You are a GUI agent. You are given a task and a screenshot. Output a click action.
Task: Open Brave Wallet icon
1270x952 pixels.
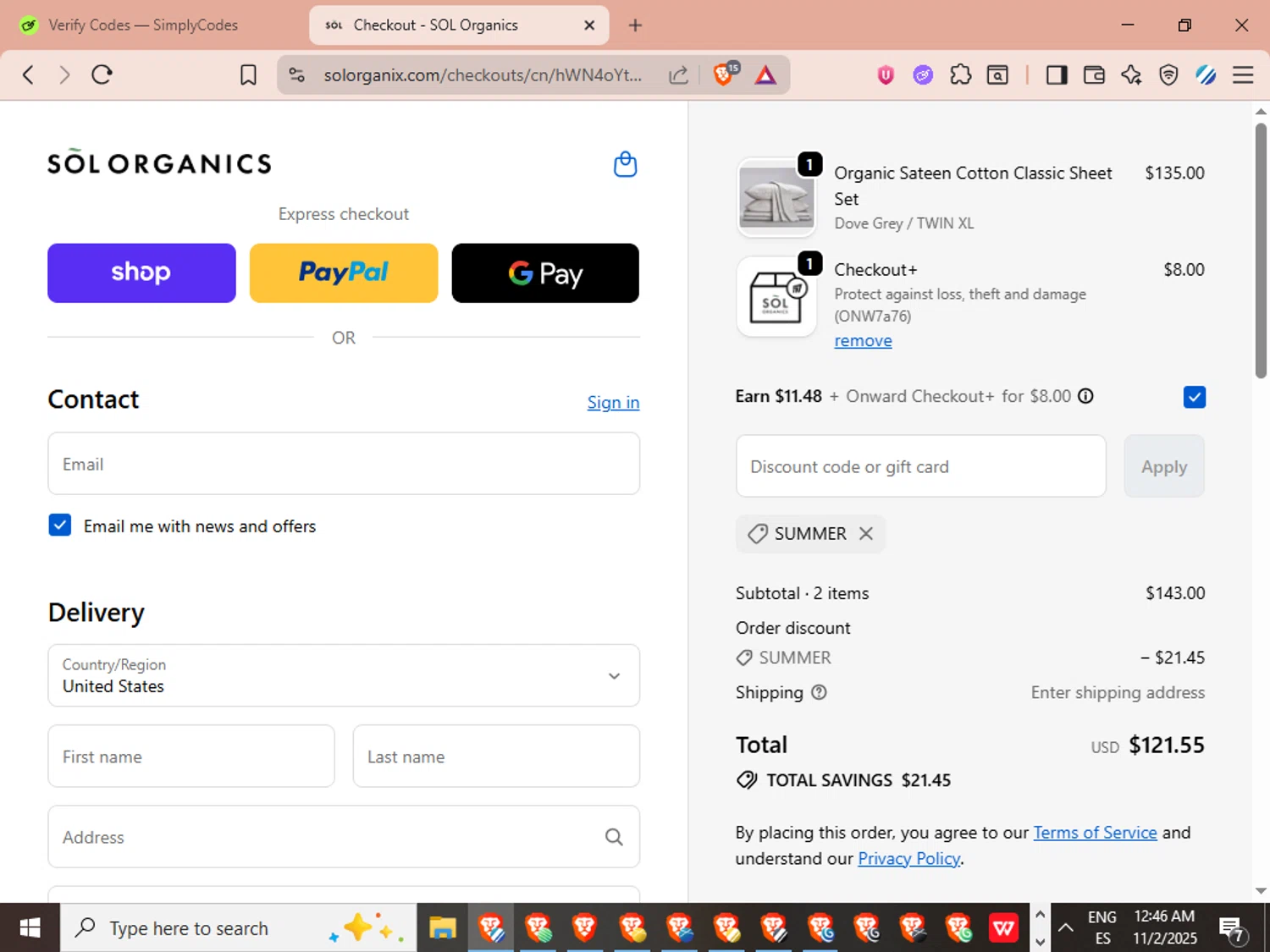click(x=1094, y=75)
